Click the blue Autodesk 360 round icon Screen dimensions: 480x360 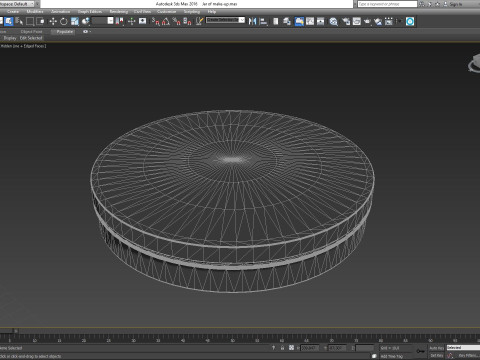[x=410, y=21]
